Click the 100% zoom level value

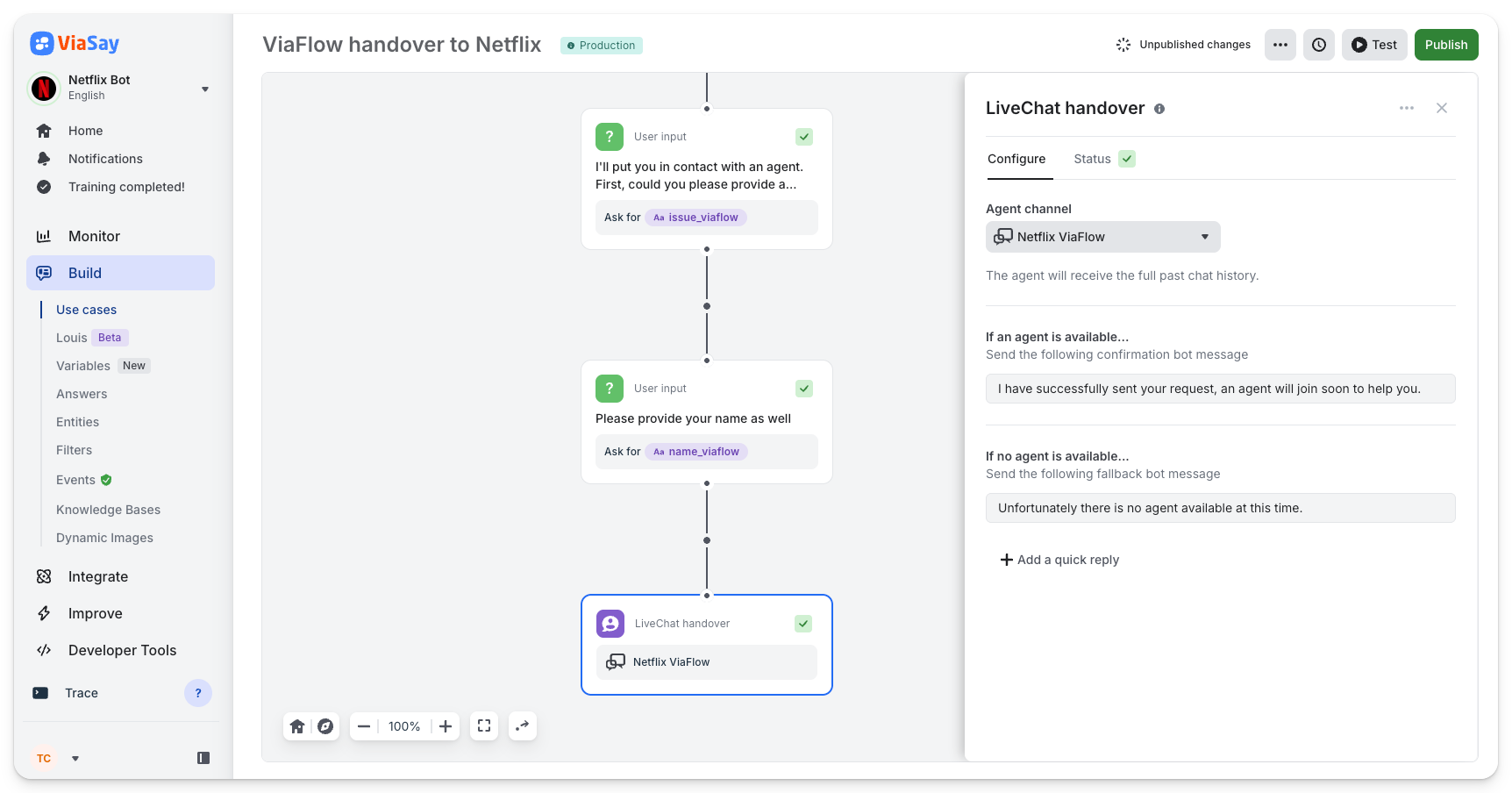[404, 726]
